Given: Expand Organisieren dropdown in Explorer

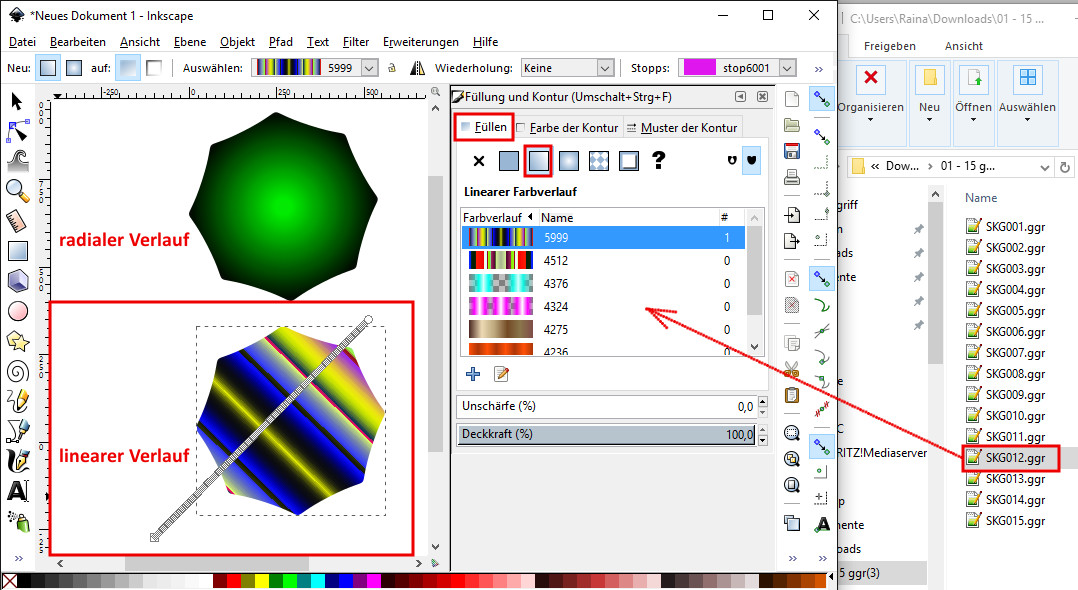Looking at the screenshot, I should click(870, 120).
